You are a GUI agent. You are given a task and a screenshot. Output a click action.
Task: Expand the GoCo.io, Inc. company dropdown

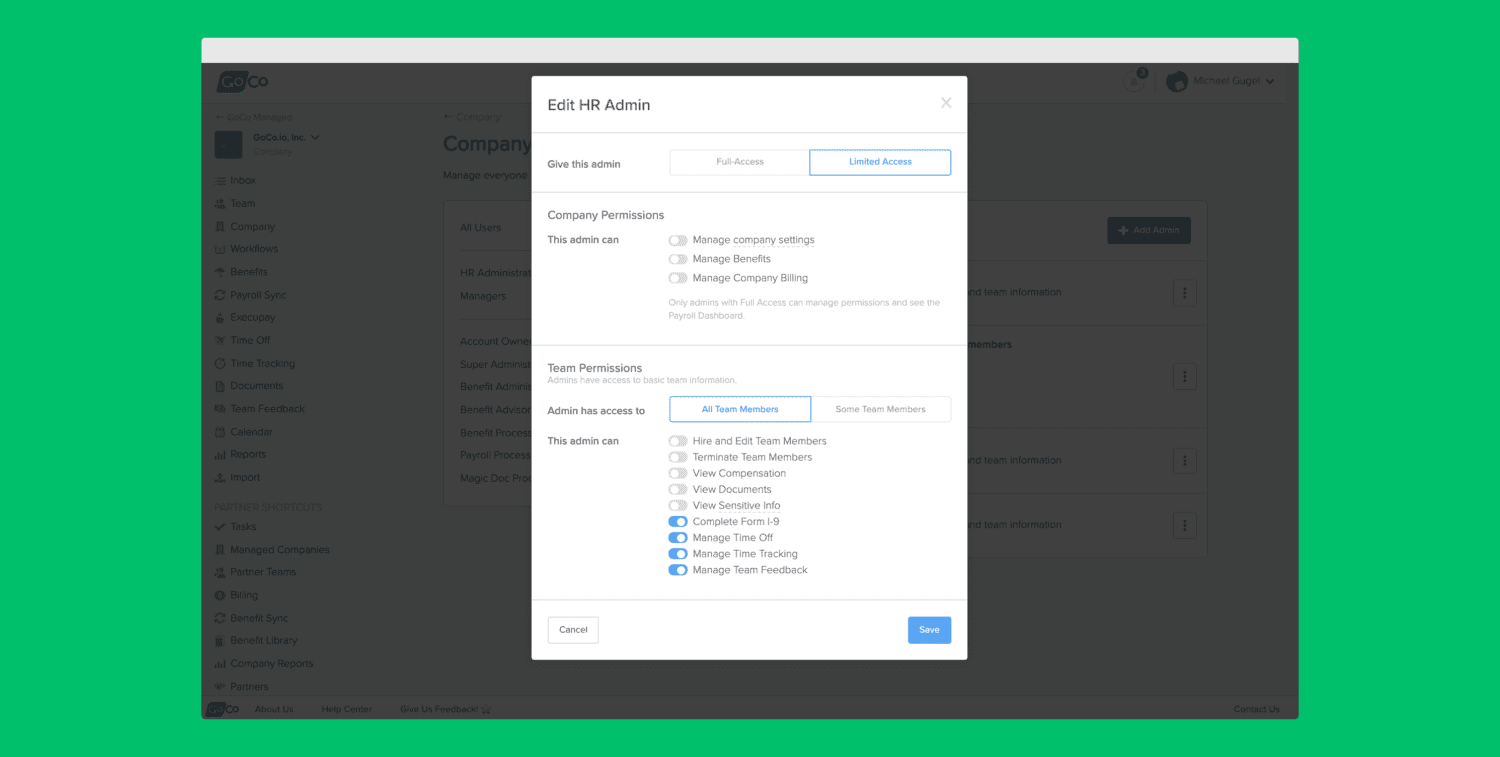point(315,137)
